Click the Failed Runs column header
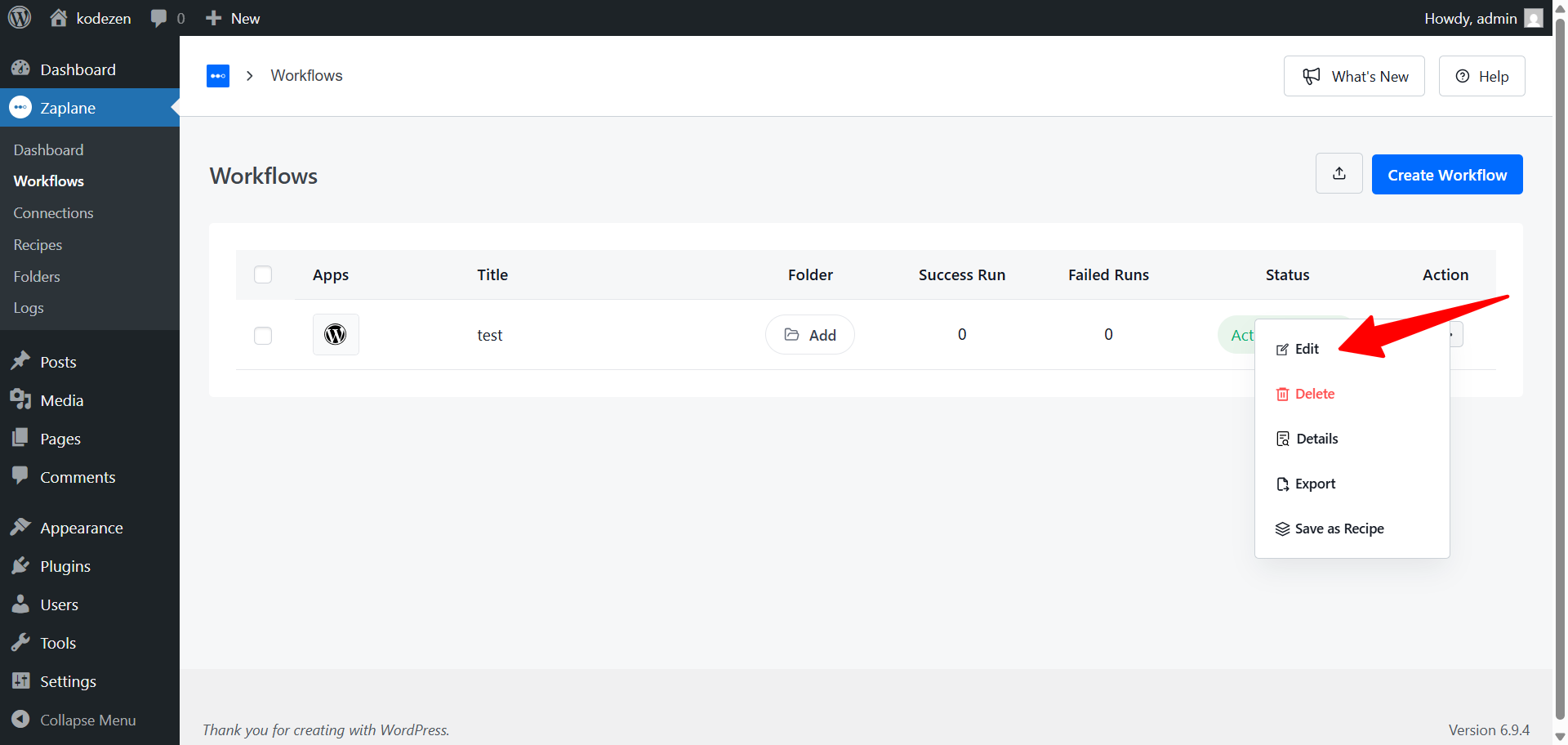Screen dimensions: 1568x745 (x=1108, y=275)
